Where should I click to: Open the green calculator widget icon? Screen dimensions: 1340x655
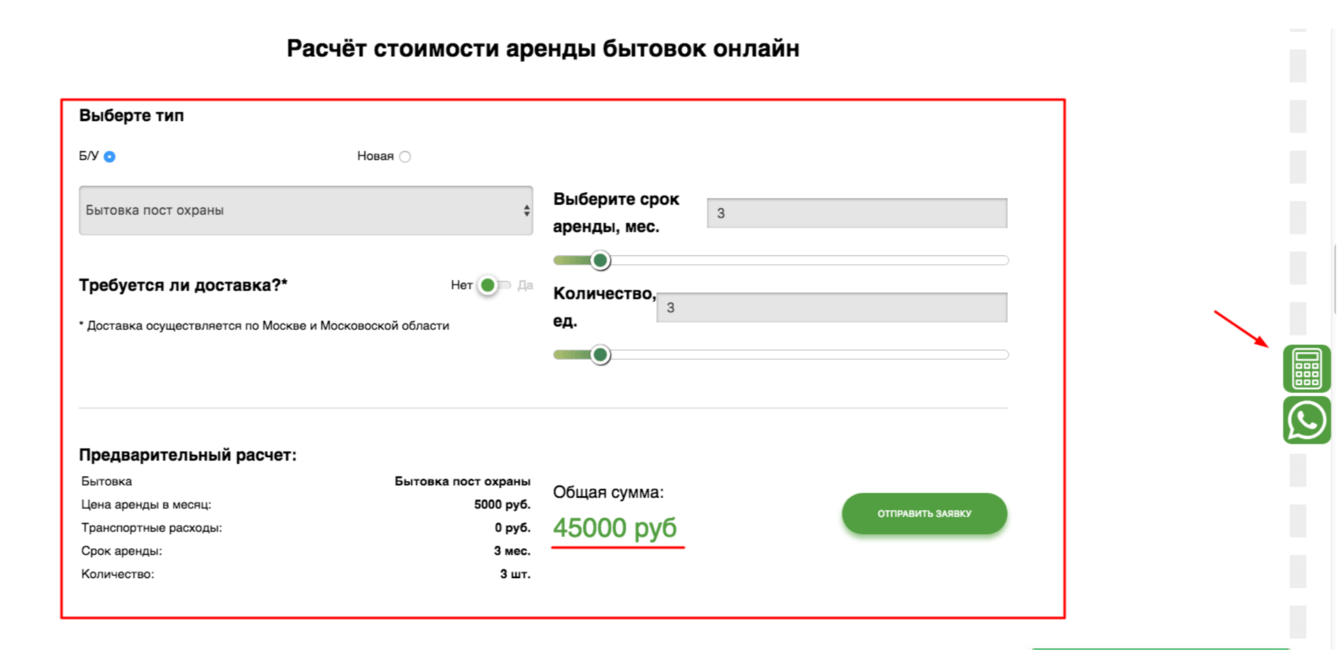click(x=1306, y=369)
